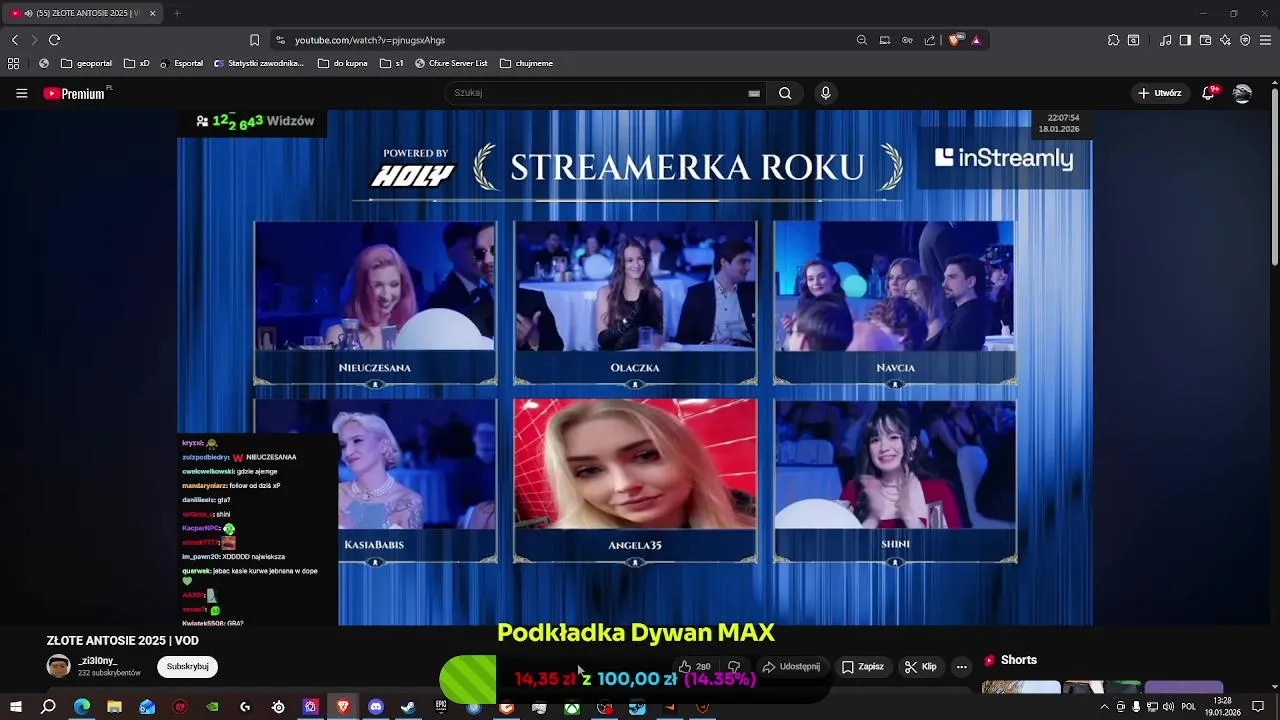Open the geoportal bookmark folder
This screenshot has width=1280, height=720.
click(86, 63)
